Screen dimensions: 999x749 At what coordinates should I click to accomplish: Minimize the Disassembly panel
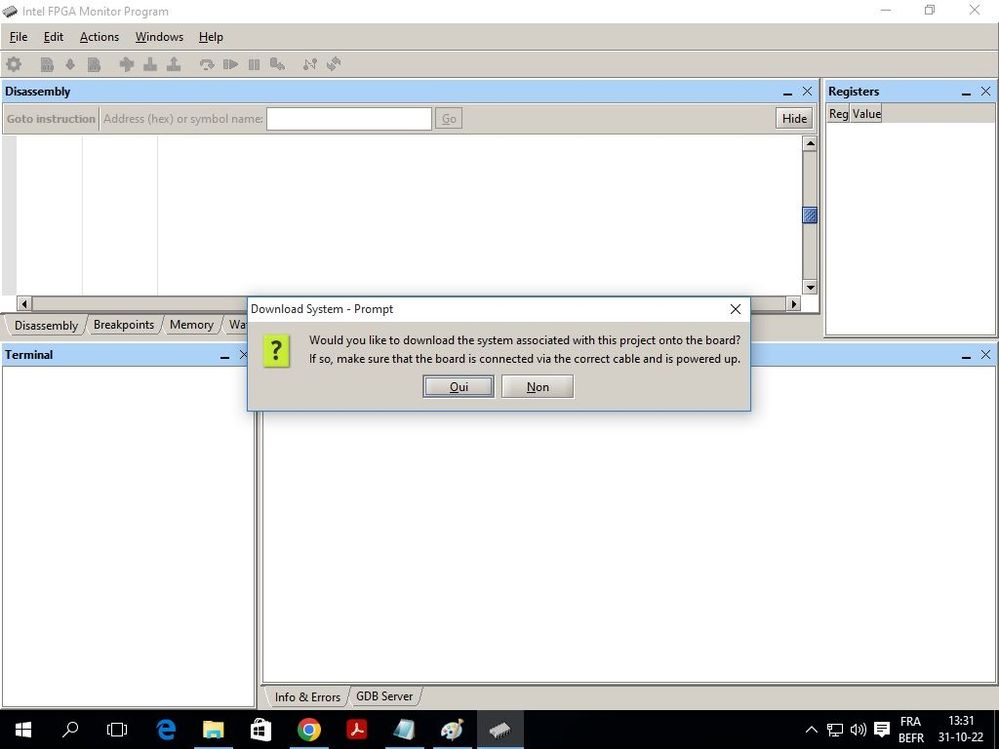coord(788,92)
